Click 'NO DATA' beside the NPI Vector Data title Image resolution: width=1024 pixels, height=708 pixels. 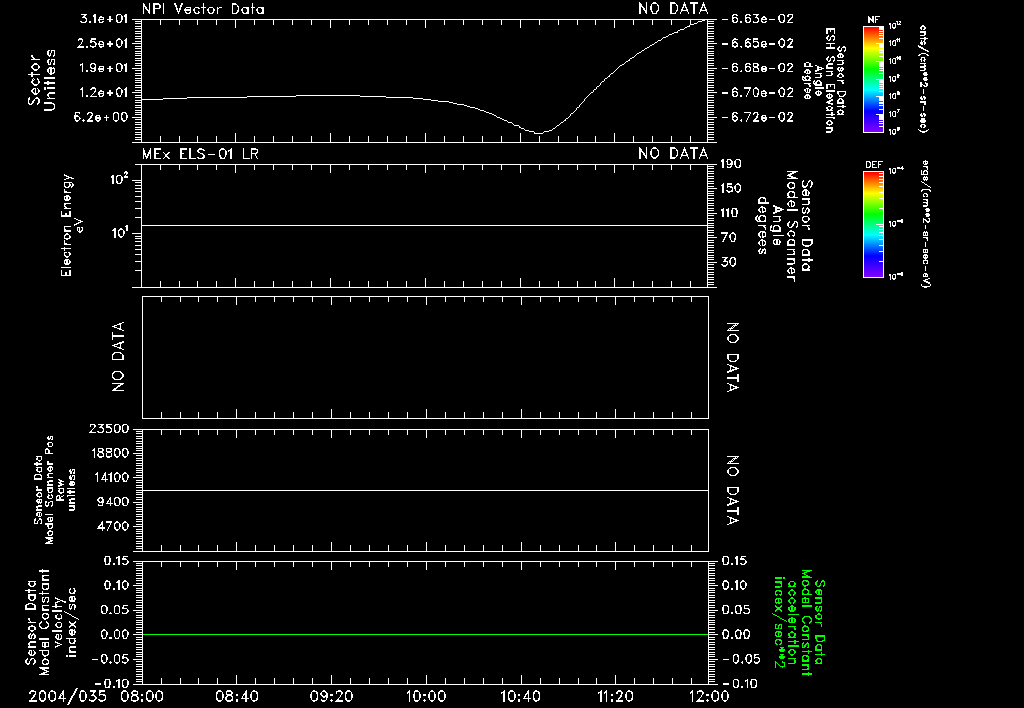(x=673, y=9)
